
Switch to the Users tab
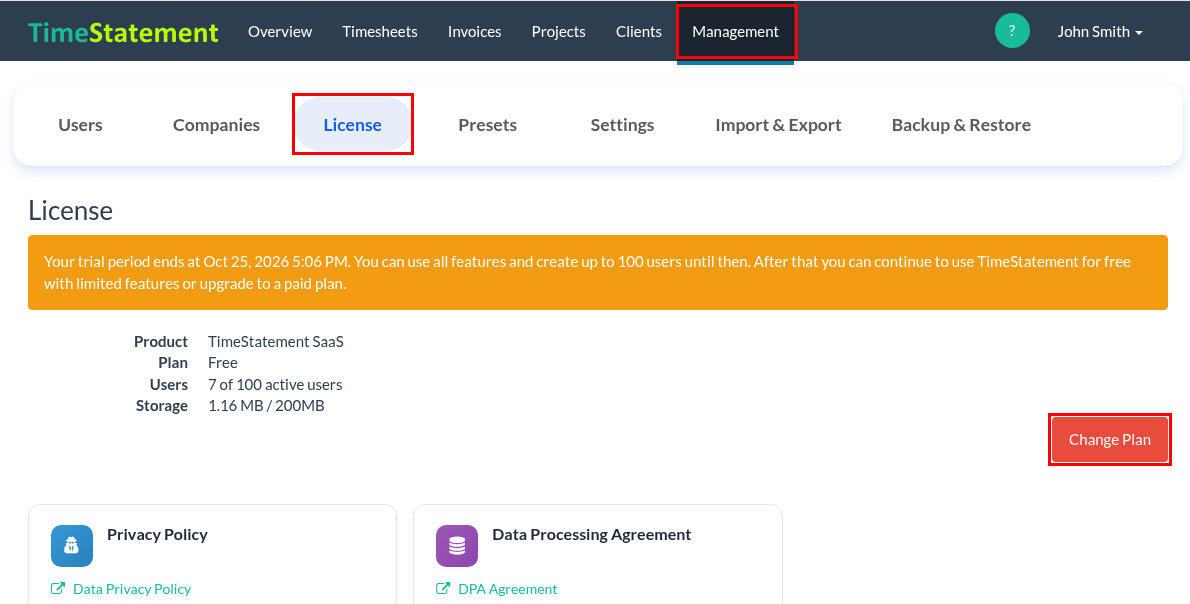[x=80, y=125]
